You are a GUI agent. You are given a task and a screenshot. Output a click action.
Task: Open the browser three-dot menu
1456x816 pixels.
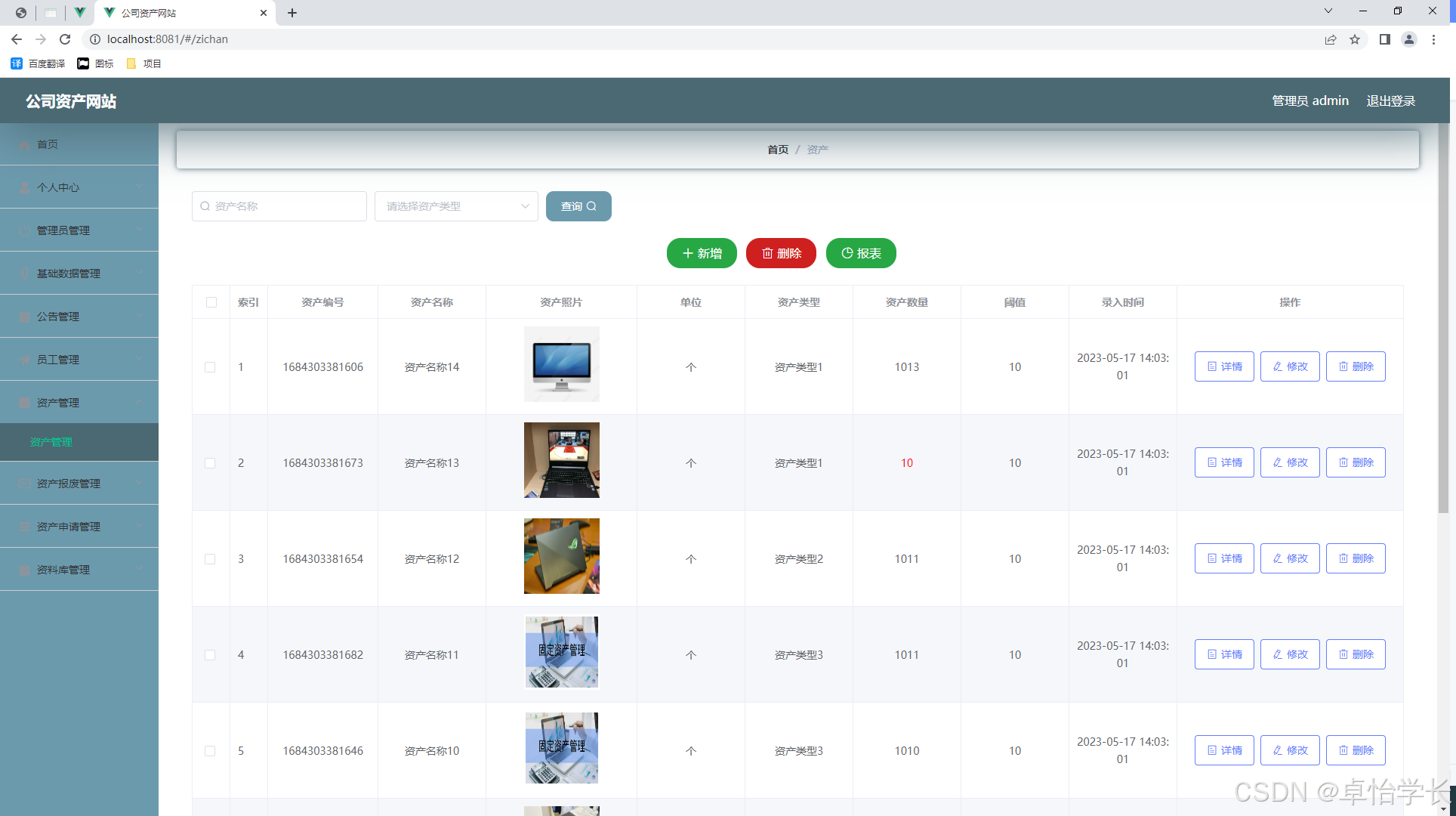click(x=1433, y=39)
